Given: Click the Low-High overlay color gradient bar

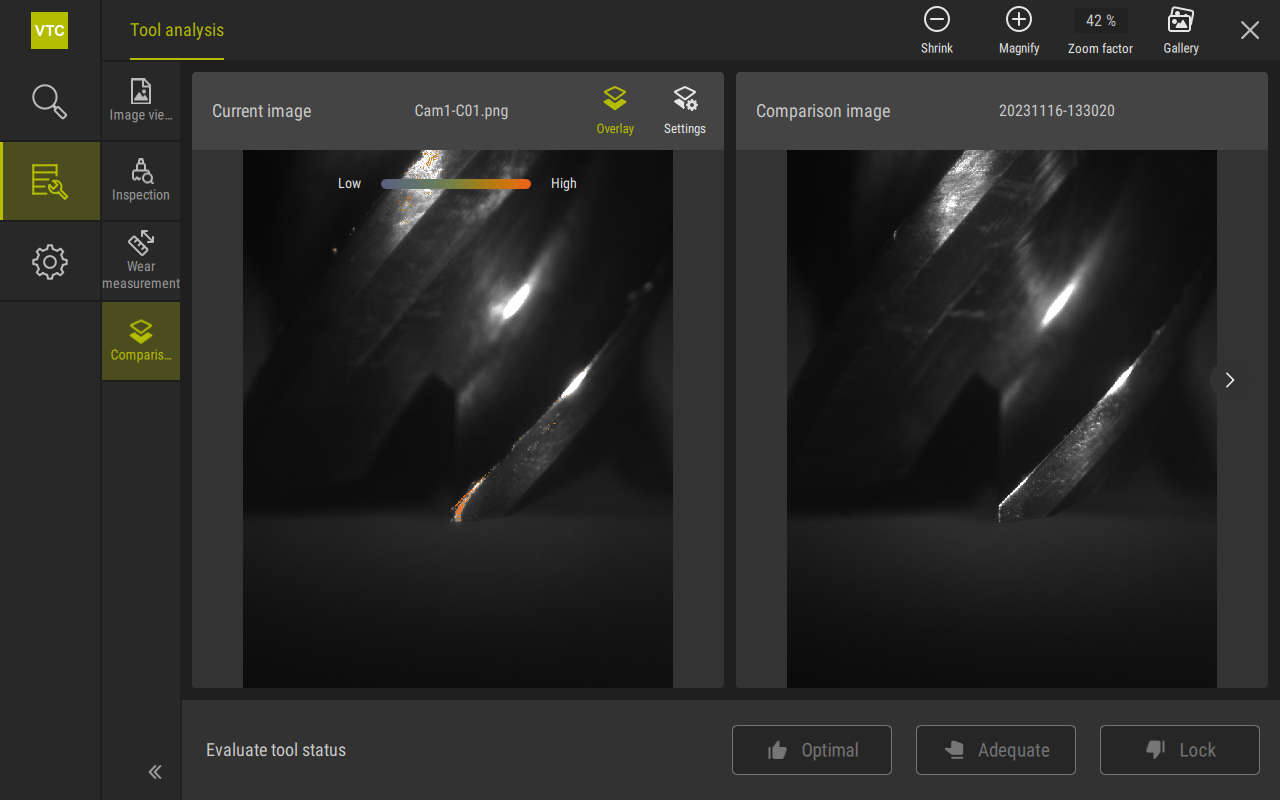Looking at the screenshot, I should click(456, 184).
